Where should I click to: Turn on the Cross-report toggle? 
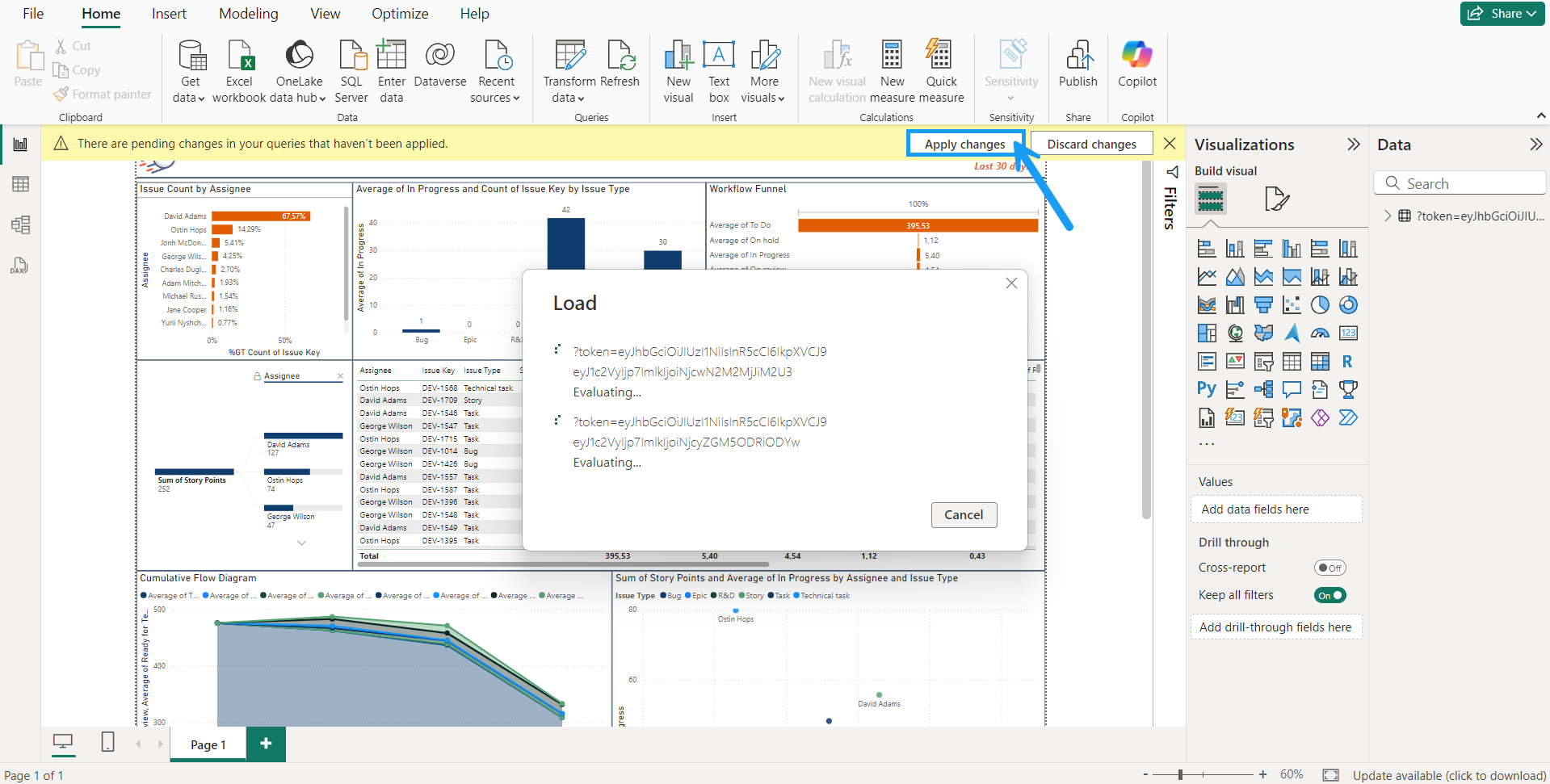click(1329, 568)
